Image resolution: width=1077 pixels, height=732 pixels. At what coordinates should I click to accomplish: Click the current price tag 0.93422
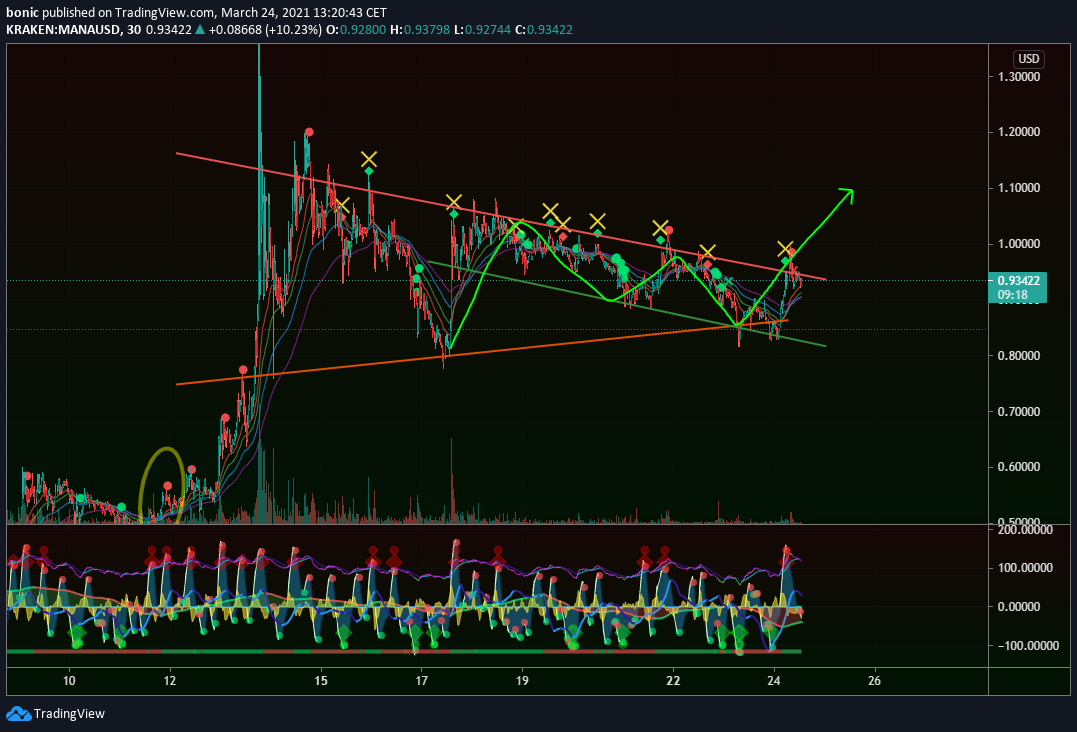(1018, 280)
